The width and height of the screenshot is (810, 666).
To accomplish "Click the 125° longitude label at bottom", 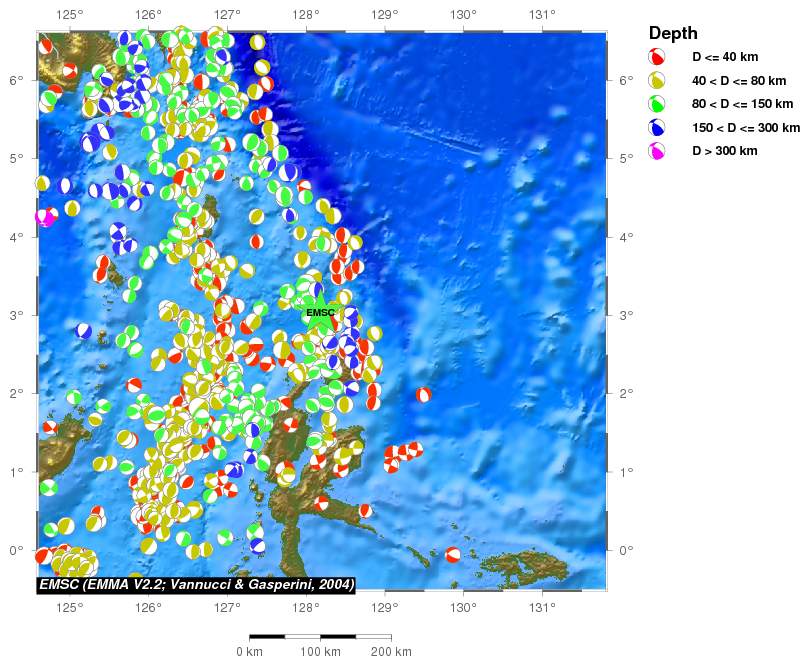I will pos(70,606).
